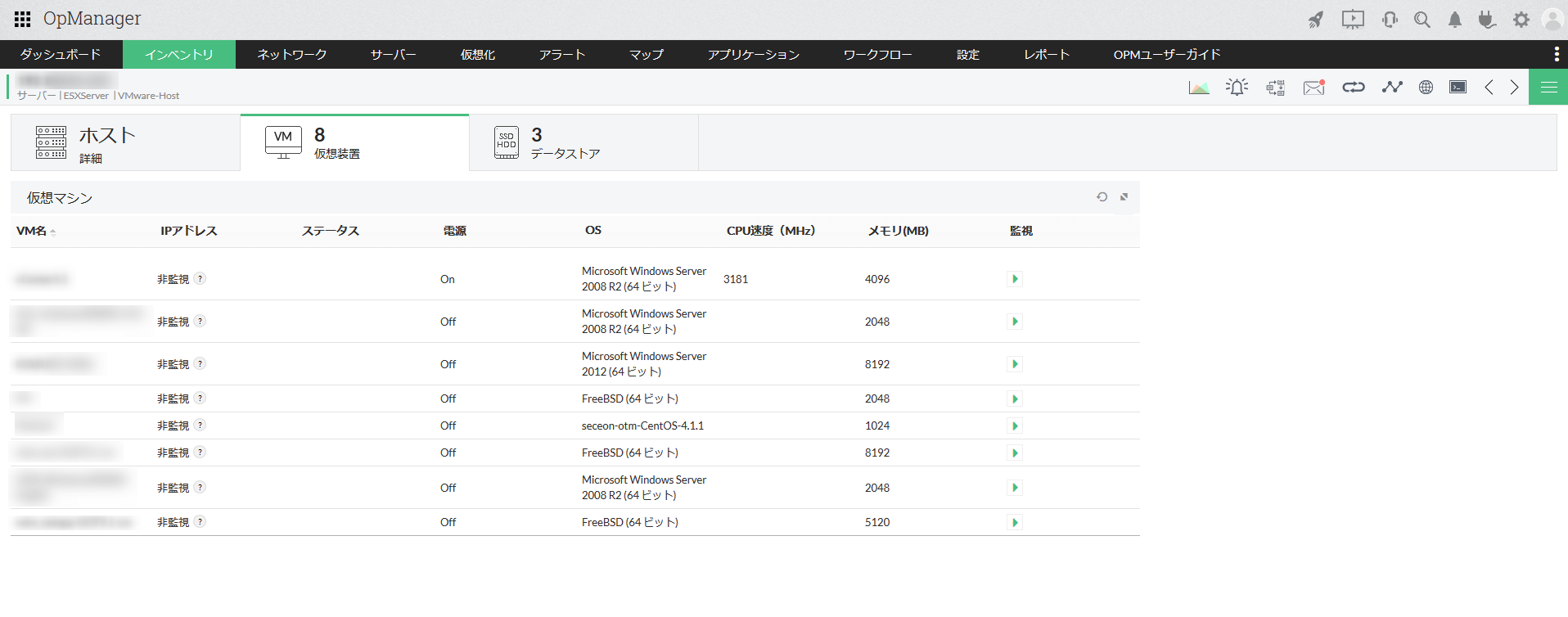Refresh the 仮想マシン table
The height and width of the screenshot is (617, 1568).
(x=1102, y=197)
